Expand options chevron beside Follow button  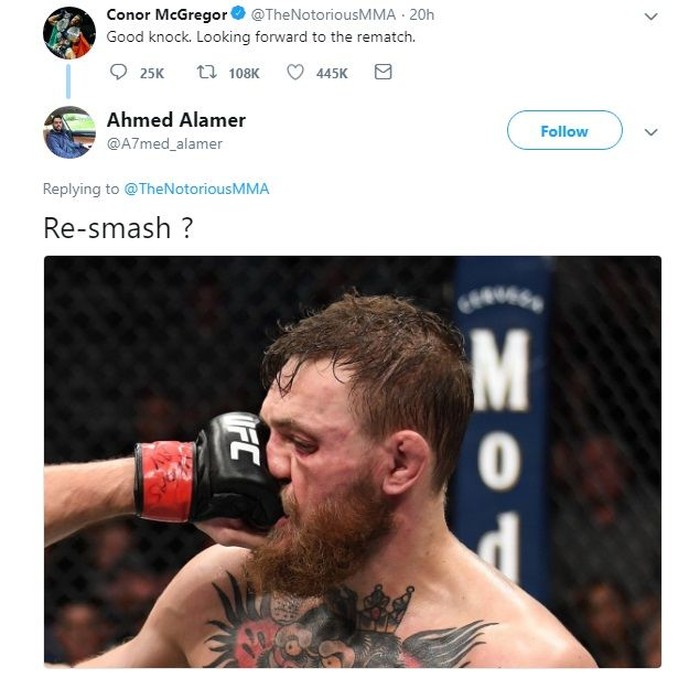pos(651,132)
